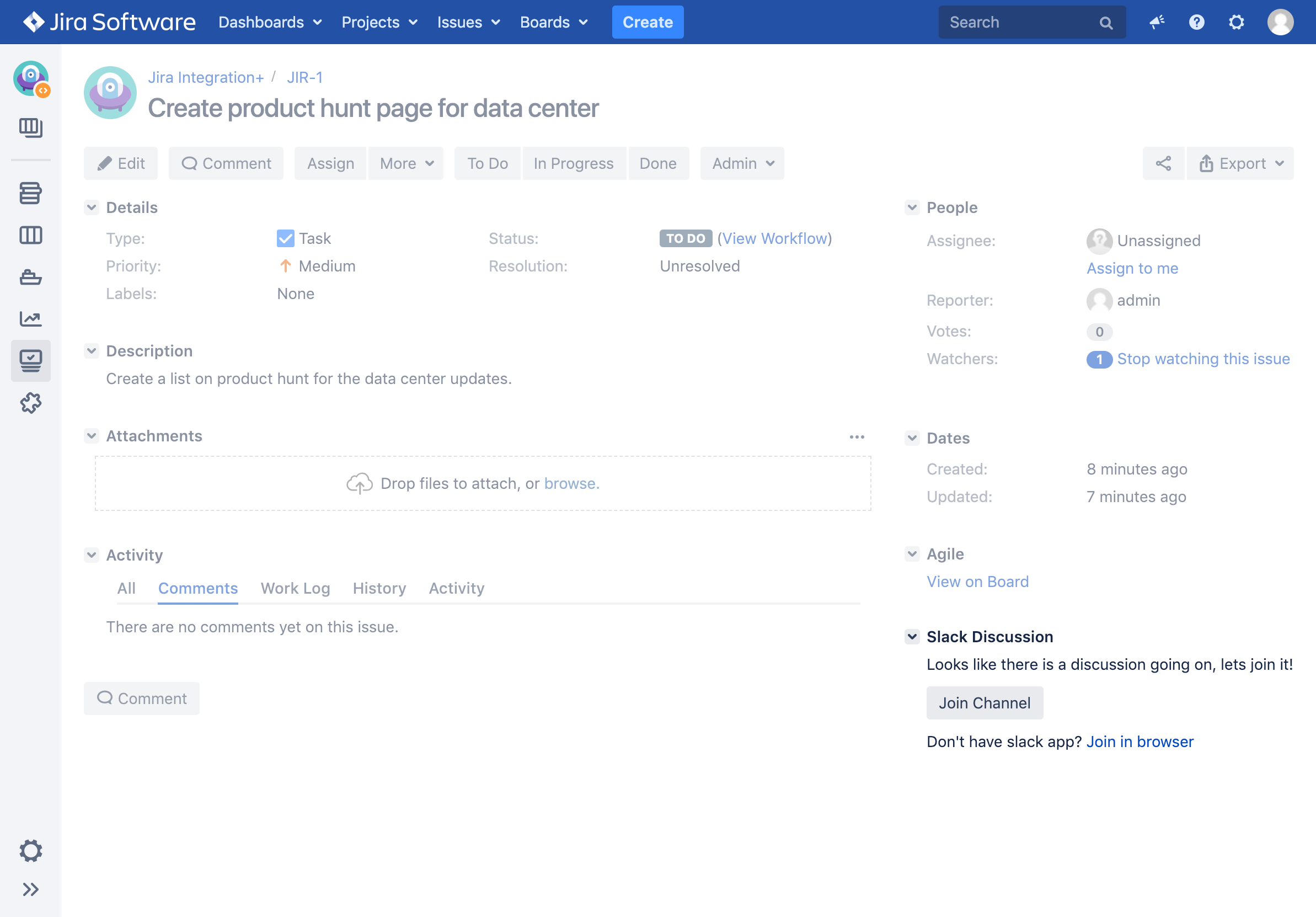This screenshot has width=1316, height=917.
Task: Open the Export dropdown
Action: point(1240,163)
